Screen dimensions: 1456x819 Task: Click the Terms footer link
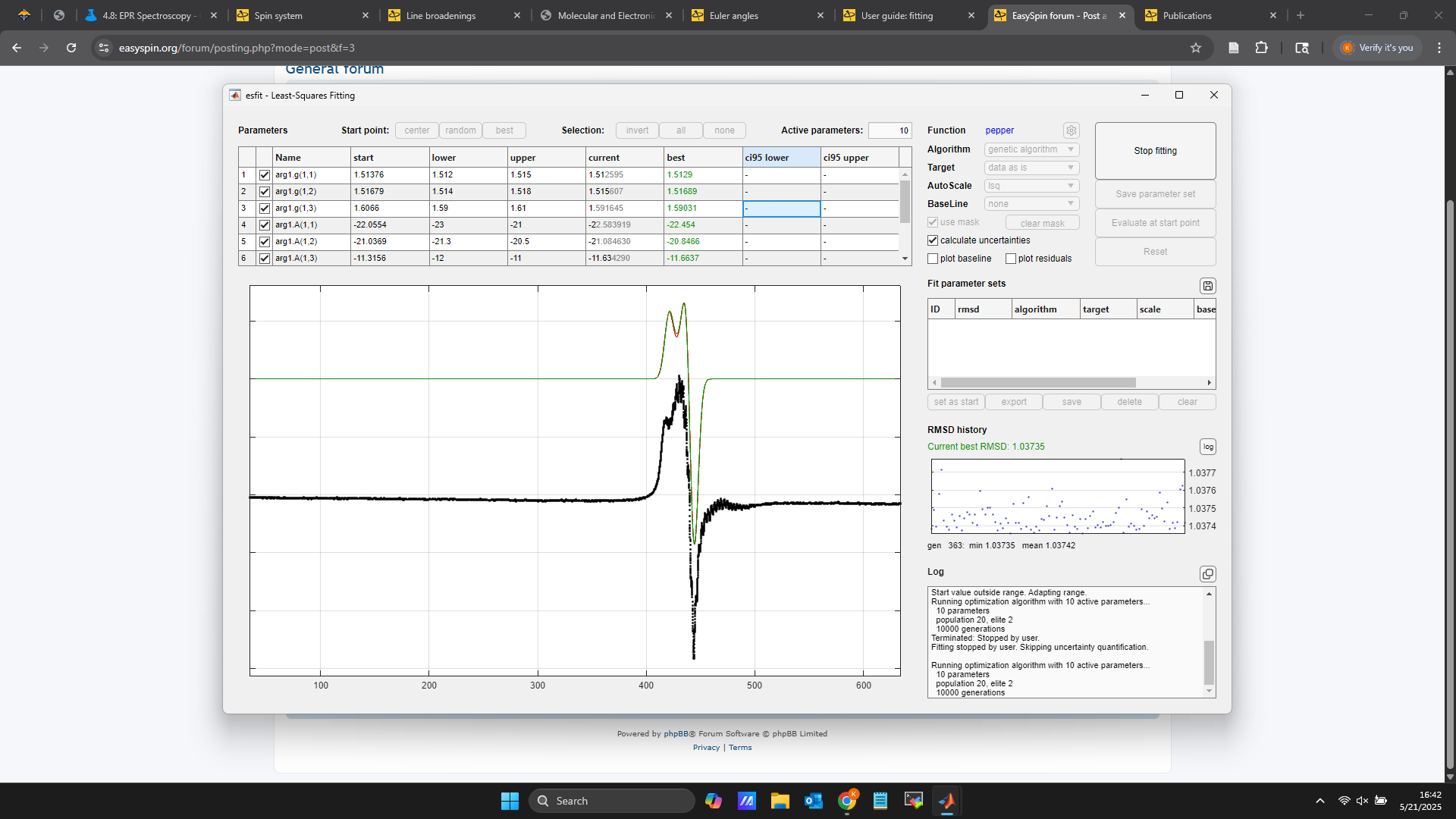pyautogui.click(x=740, y=748)
